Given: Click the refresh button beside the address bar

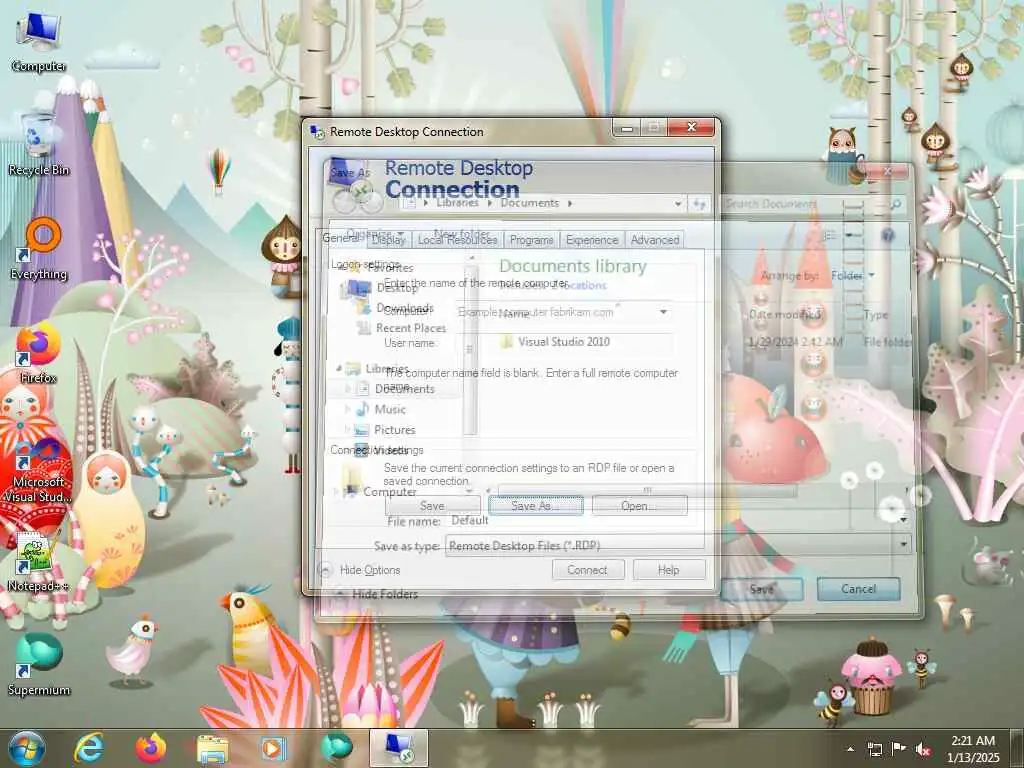Looking at the screenshot, I should pos(699,204).
